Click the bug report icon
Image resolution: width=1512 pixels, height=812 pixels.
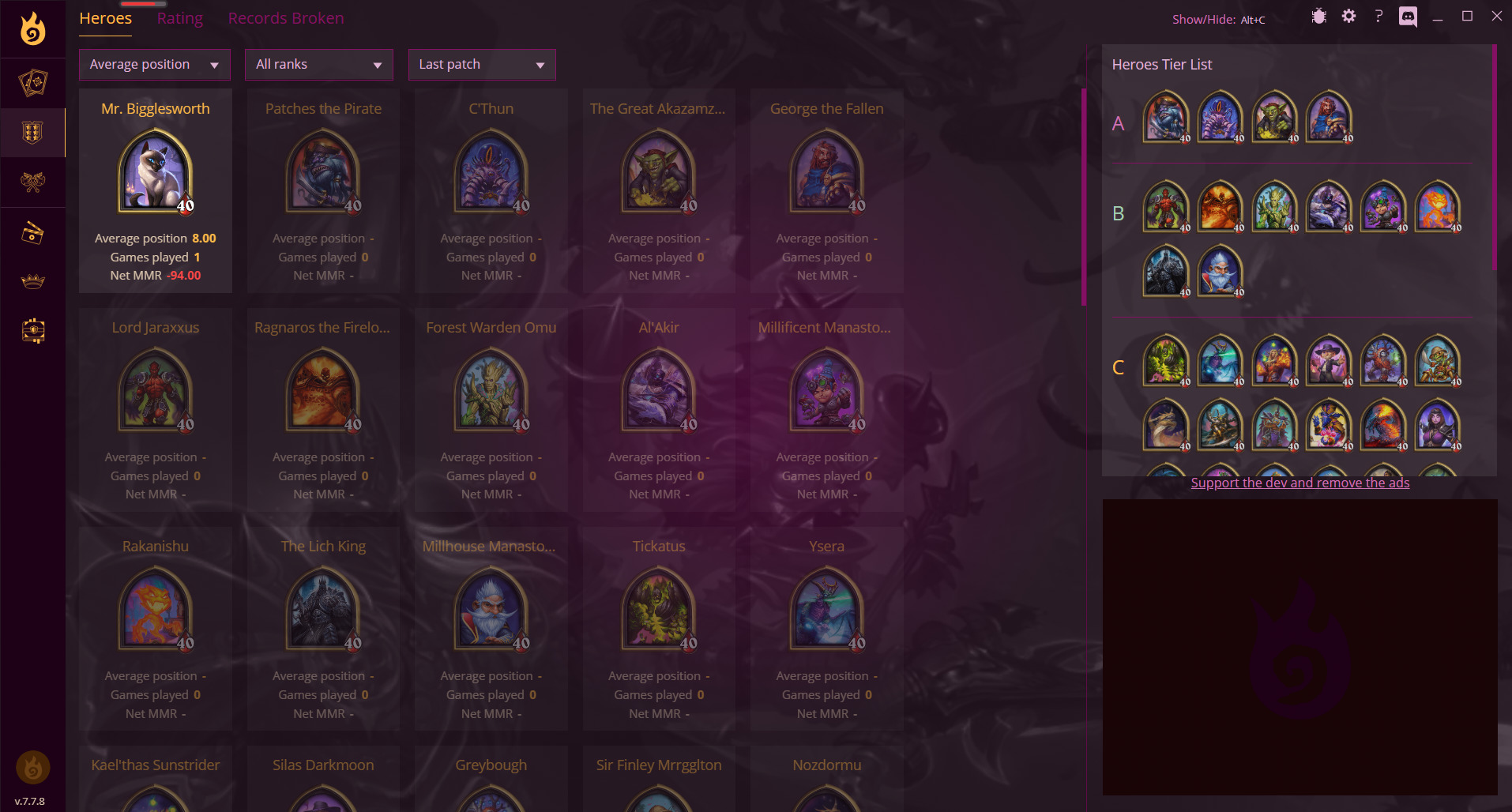pos(1318,17)
